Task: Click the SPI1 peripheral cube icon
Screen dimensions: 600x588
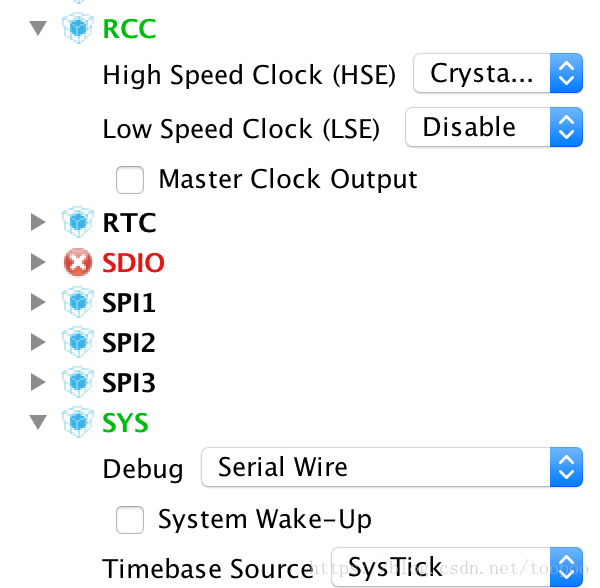Action: coord(77,302)
